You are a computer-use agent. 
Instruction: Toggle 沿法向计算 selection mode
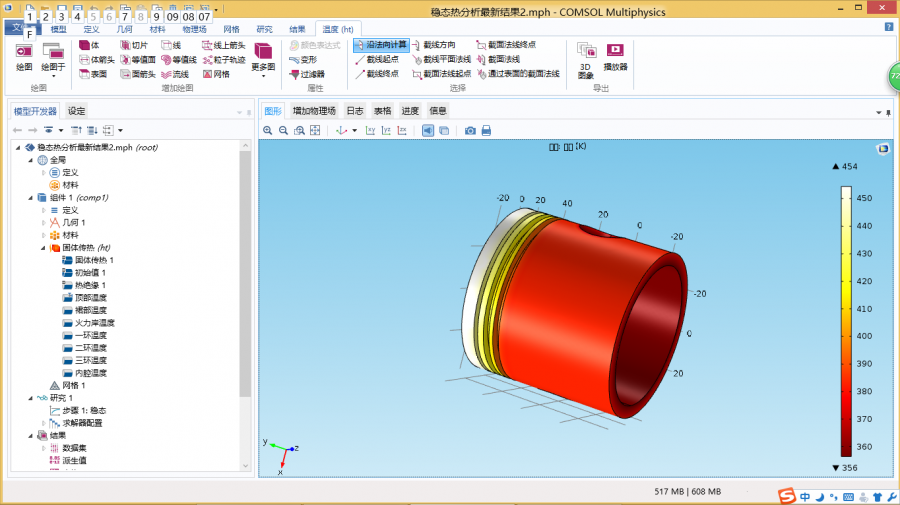pyautogui.click(x=381, y=45)
